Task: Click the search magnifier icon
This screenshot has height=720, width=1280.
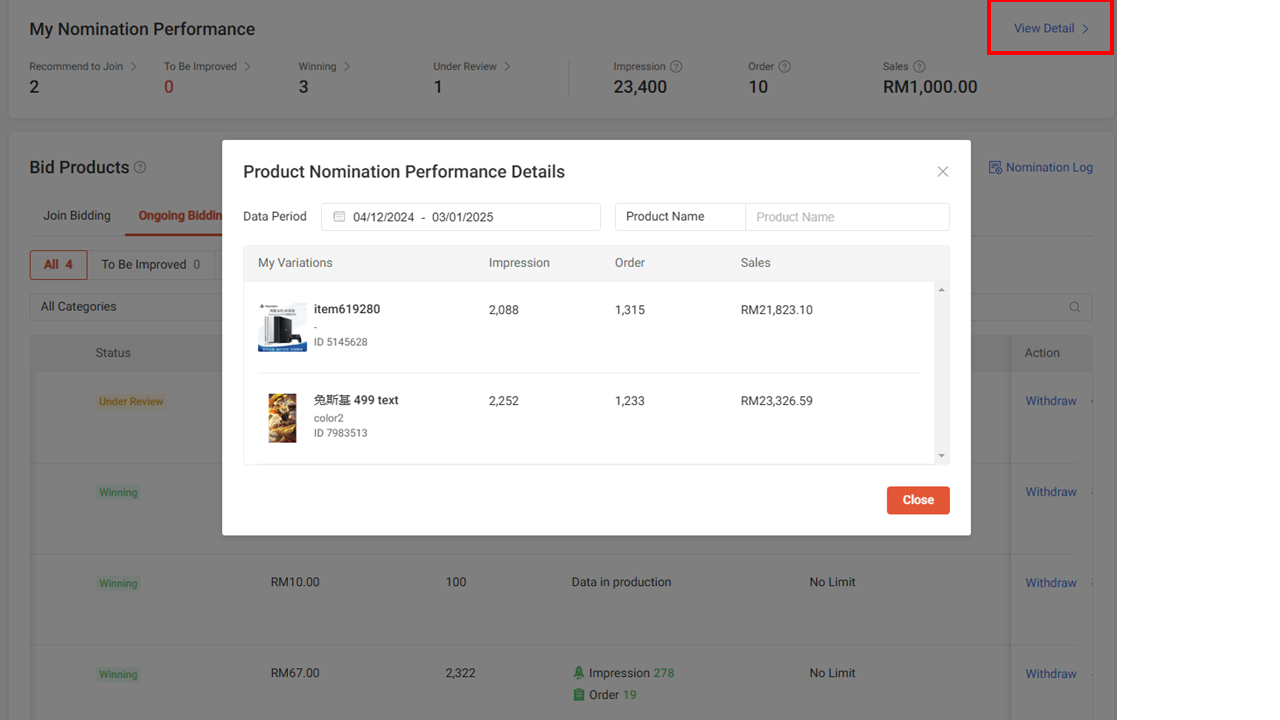Action: click(x=1074, y=307)
